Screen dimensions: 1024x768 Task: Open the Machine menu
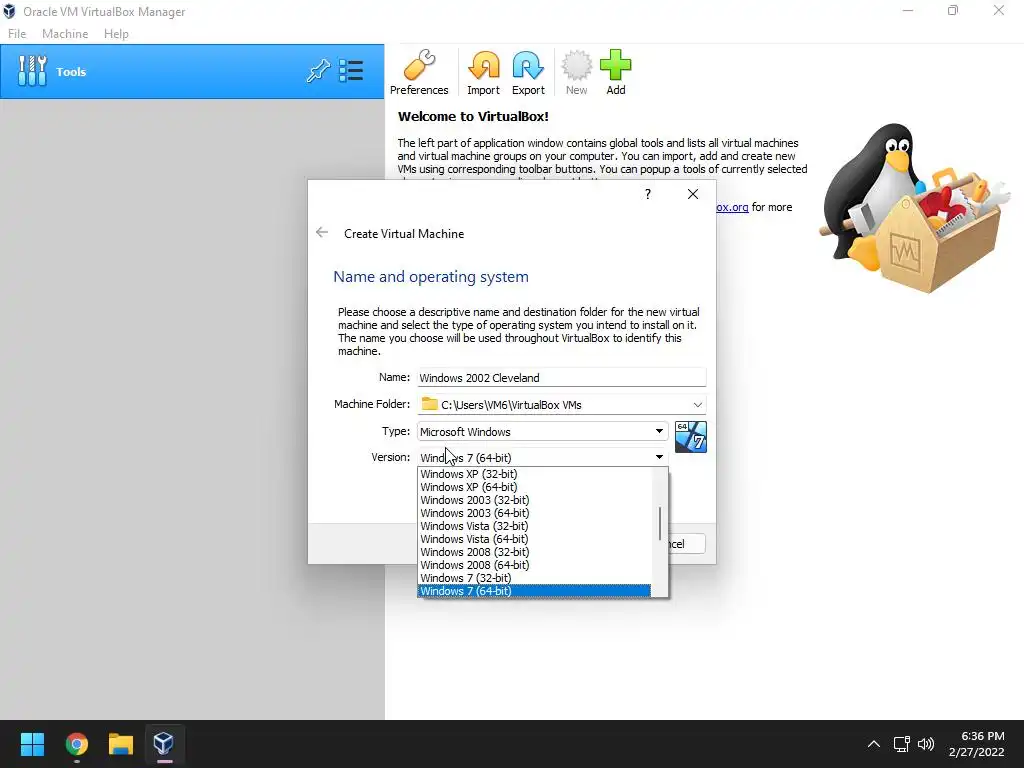pyautogui.click(x=65, y=34)
